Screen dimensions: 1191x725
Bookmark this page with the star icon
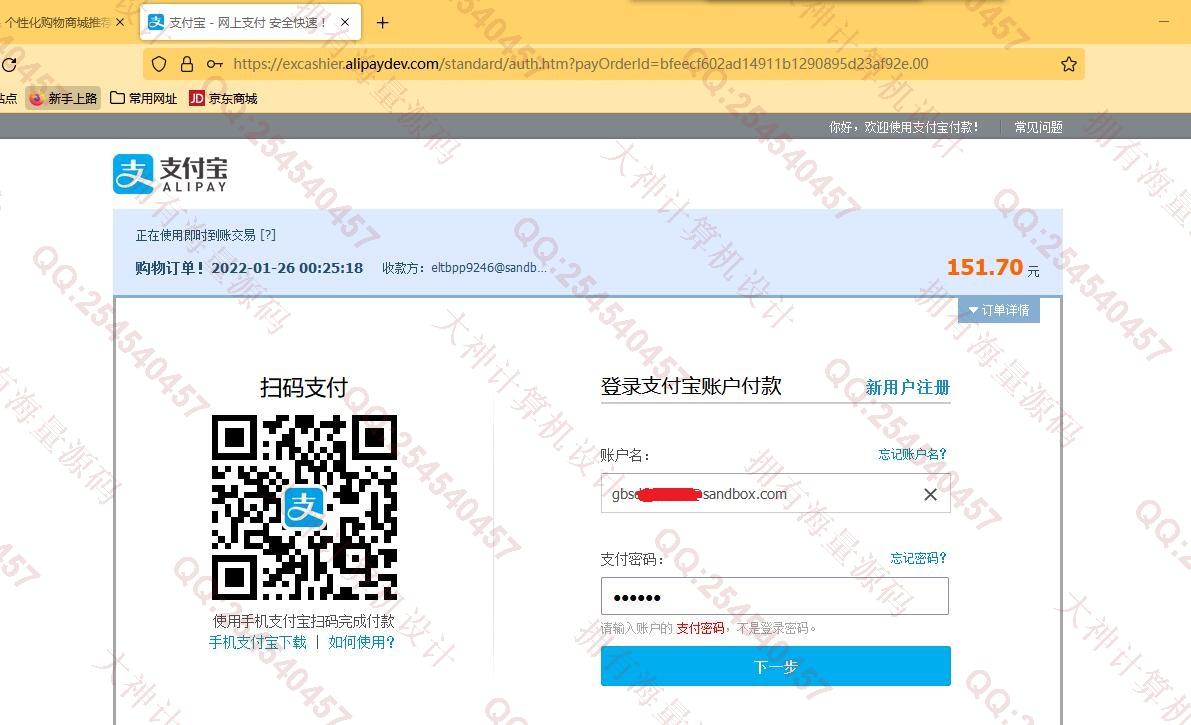tap(1069, 64)
